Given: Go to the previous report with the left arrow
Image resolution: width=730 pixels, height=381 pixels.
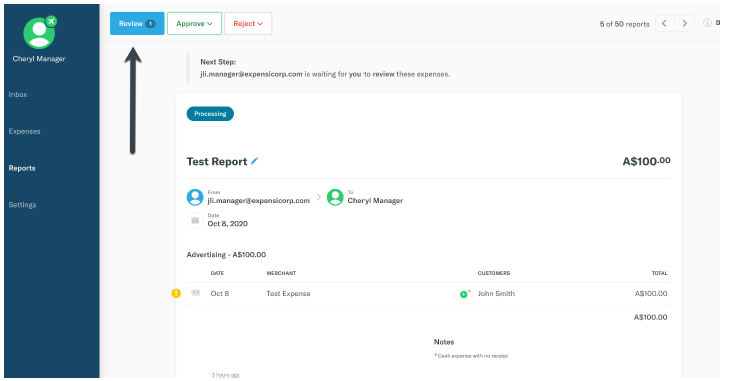Looking at the screenshot, I should pos(664,23).
